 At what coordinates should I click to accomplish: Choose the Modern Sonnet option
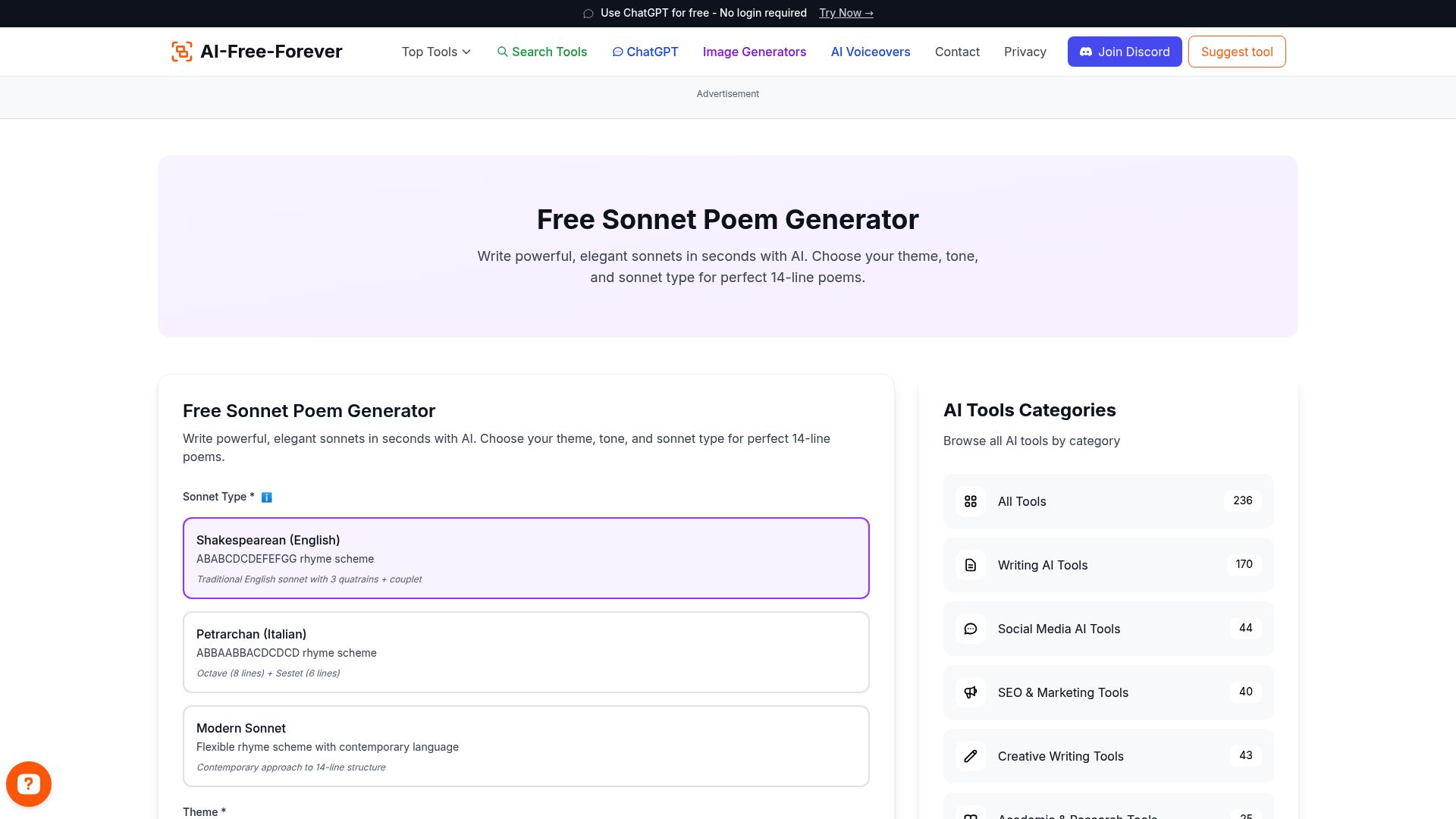point(526,745)
